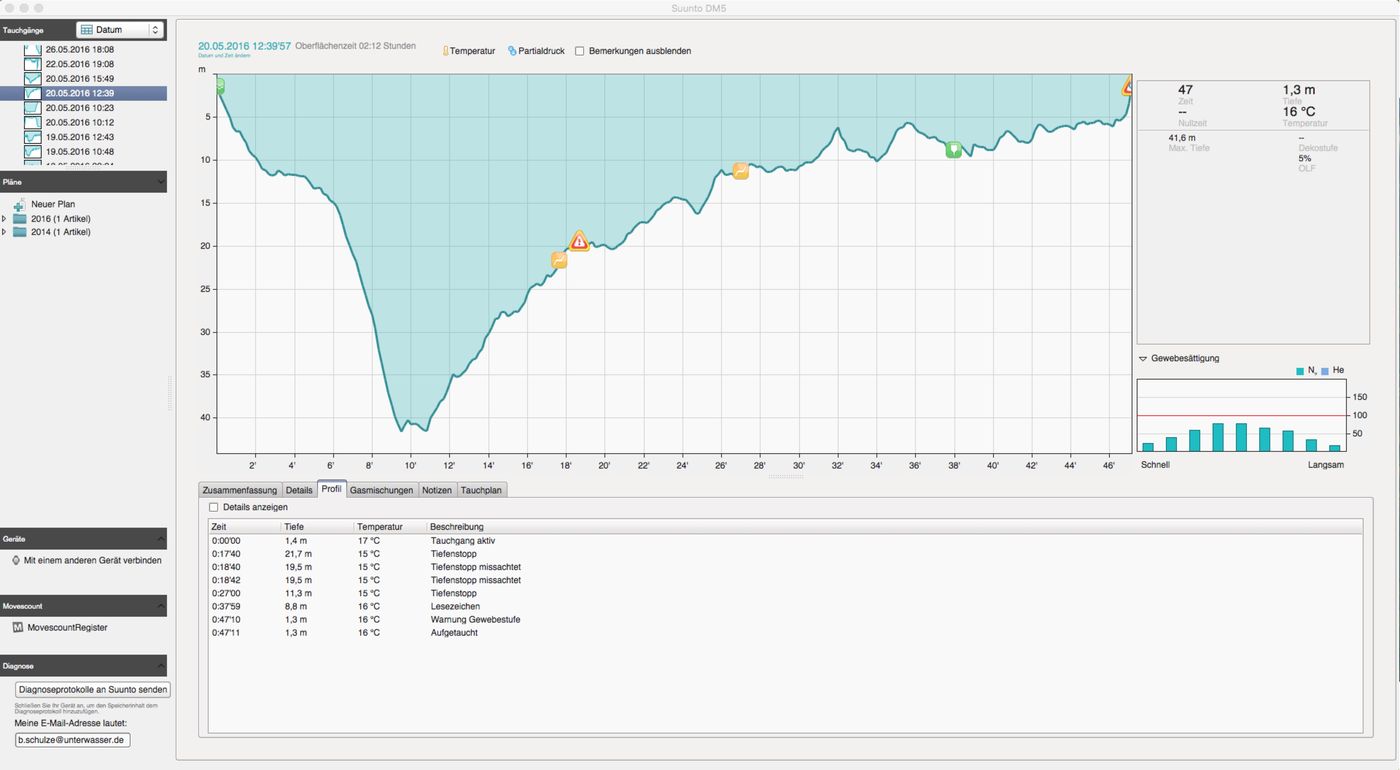Switch to the Gasmischungen tab
Screen dimensions: 1400x770
[381, 490]
